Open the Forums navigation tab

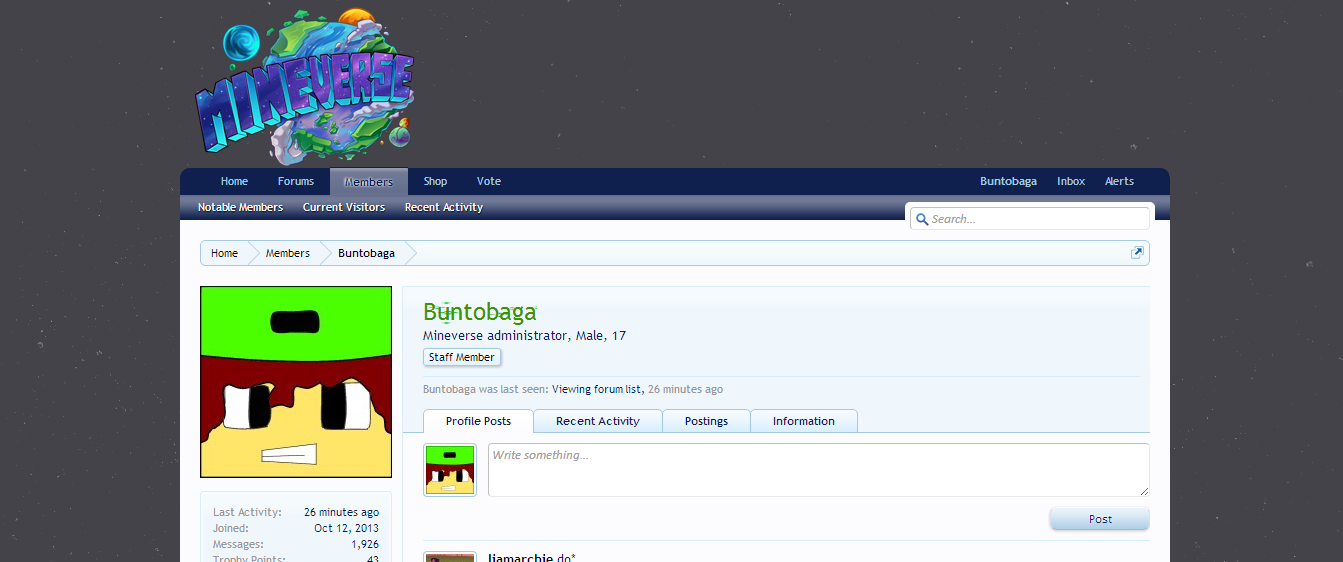296,181
